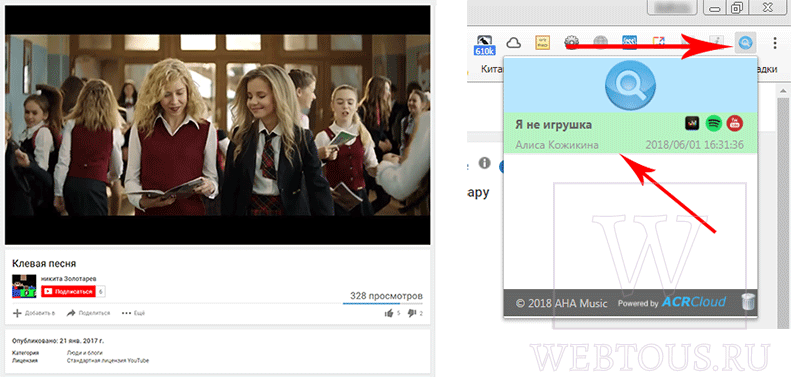Screen dimensions: 800x377
Task: Open the recognized song on Spotify
Action: 714,123
